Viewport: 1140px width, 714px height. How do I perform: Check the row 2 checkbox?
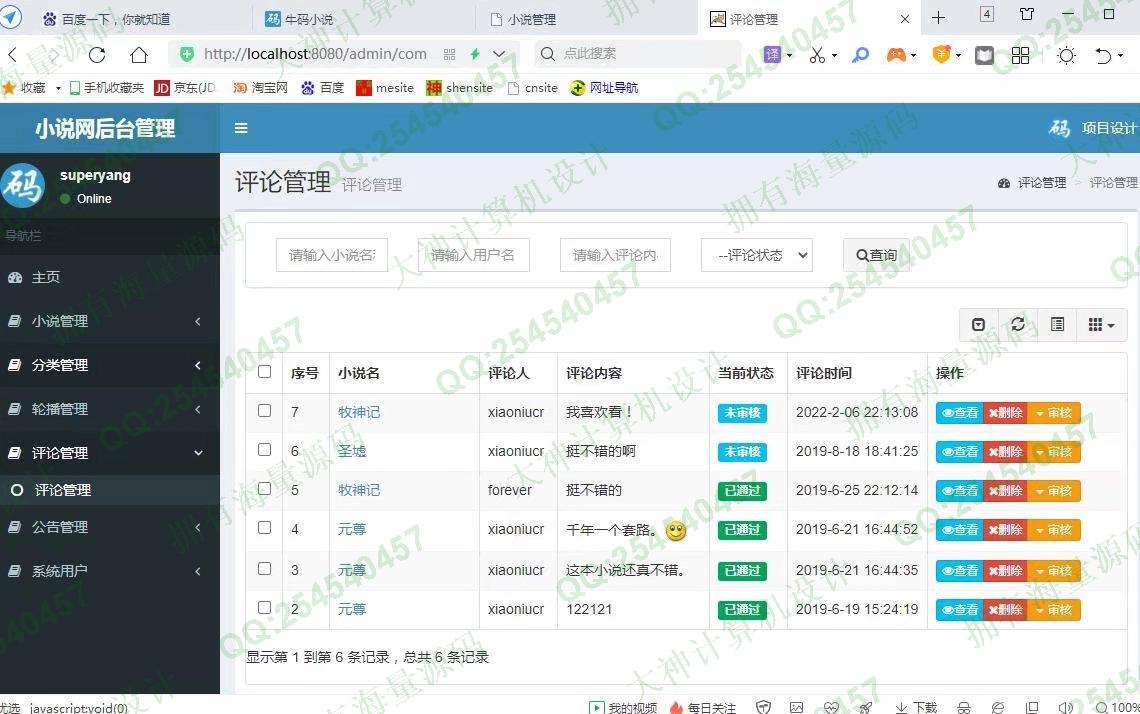[265, 608]
